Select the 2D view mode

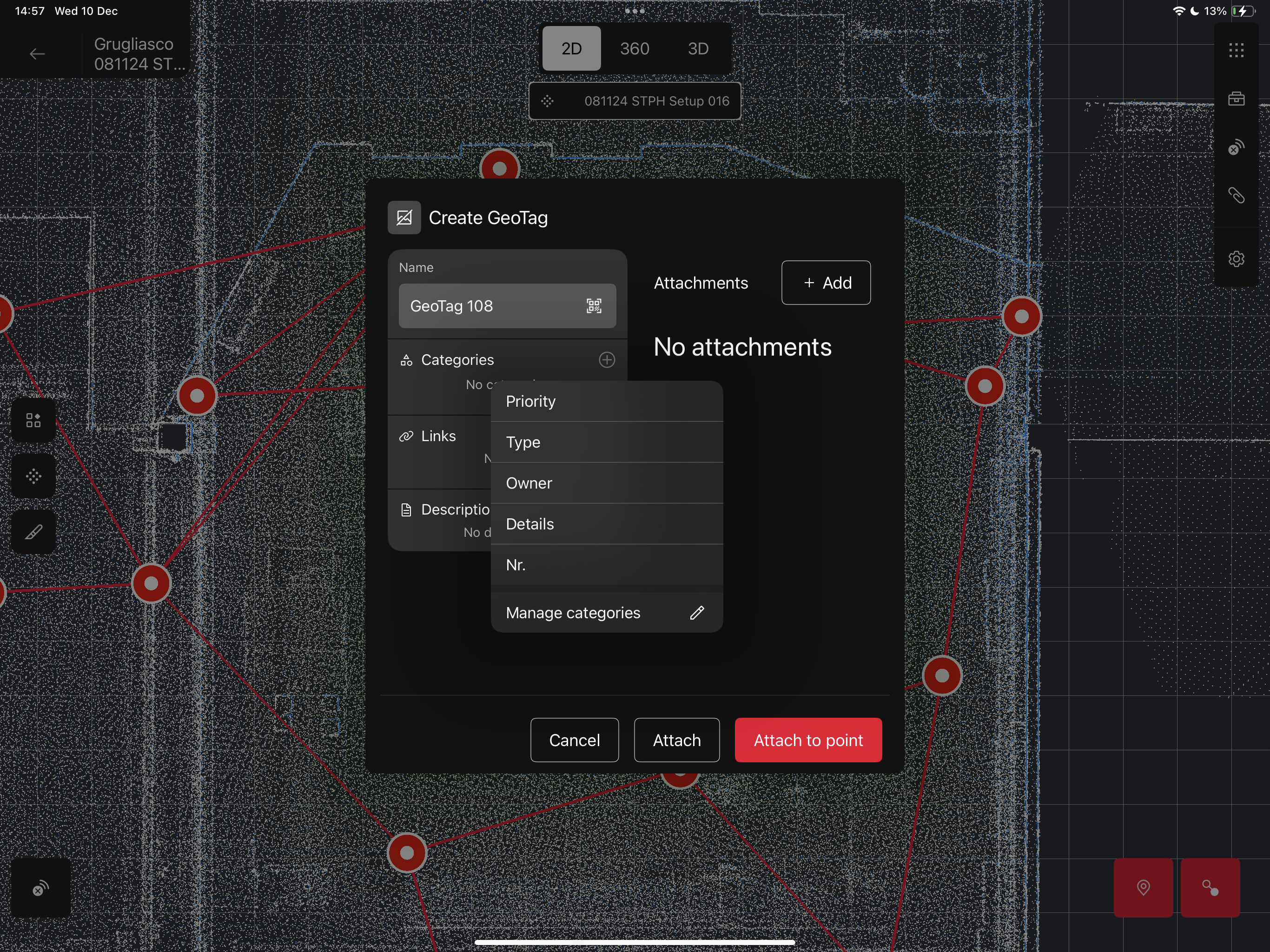click(x=571, y=49)
